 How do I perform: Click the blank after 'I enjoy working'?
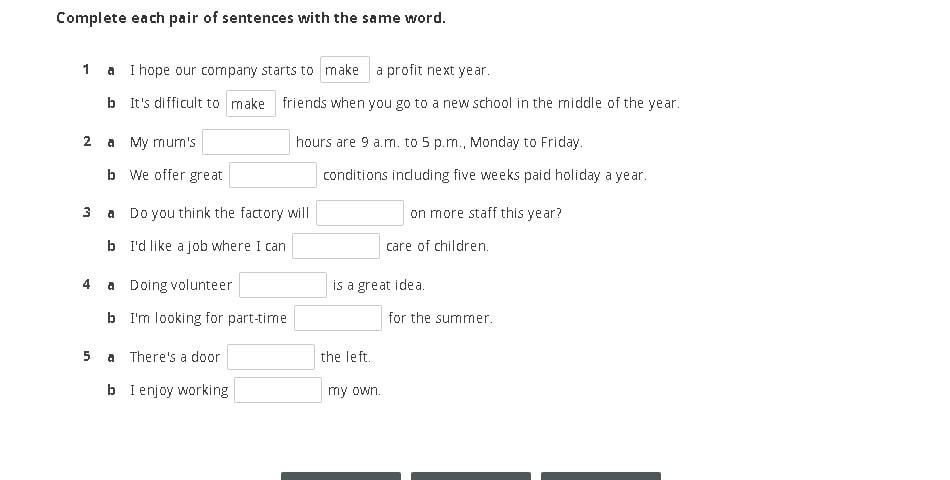(x=277, y=390)
